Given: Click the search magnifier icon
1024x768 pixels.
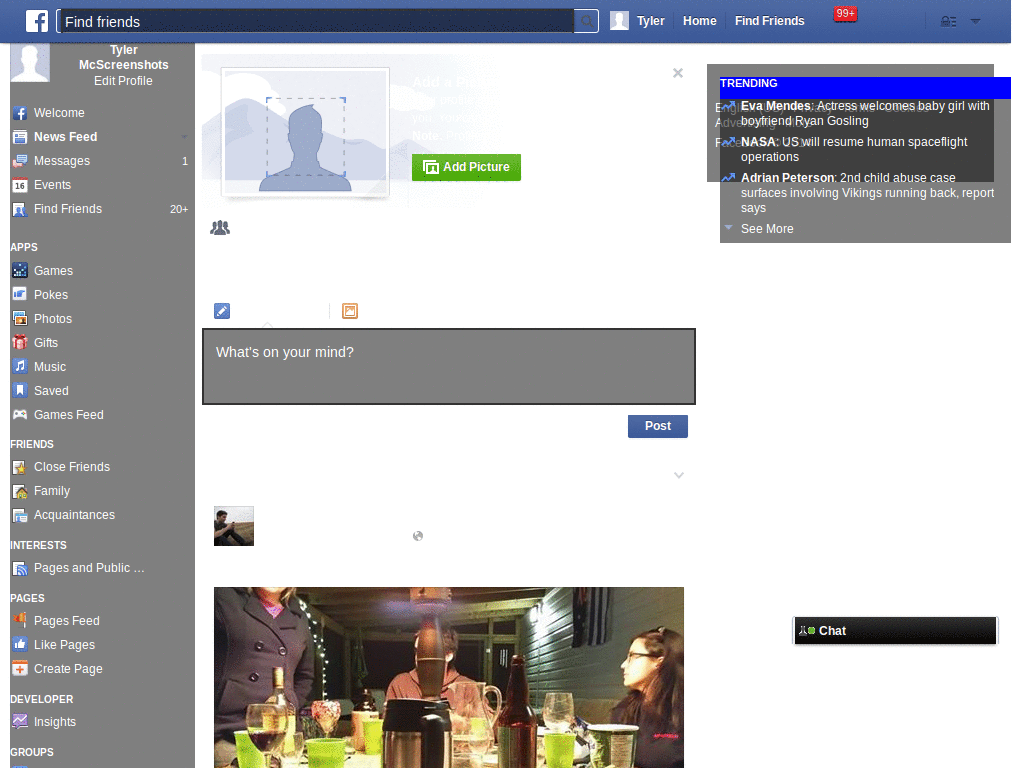Looking at the screenshot, I should coord(587,22).
